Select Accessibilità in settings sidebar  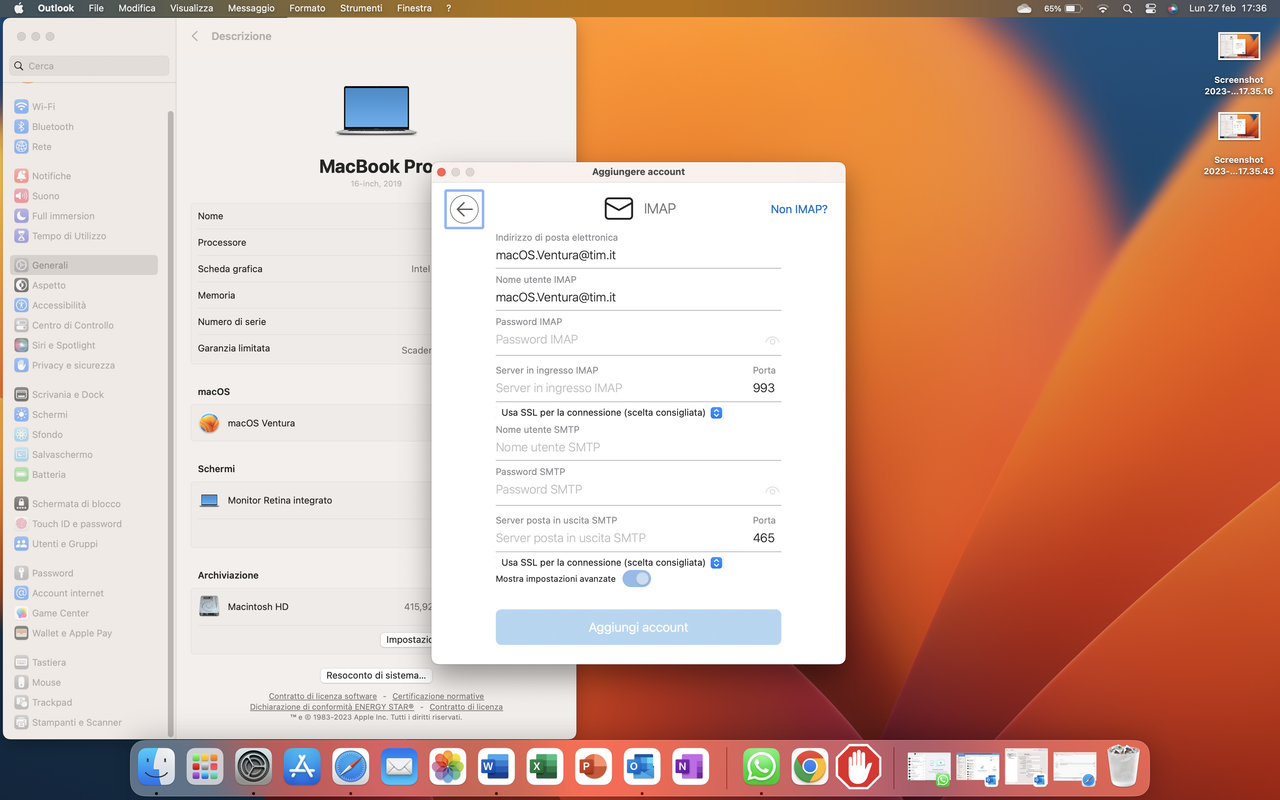pos(84,305)
